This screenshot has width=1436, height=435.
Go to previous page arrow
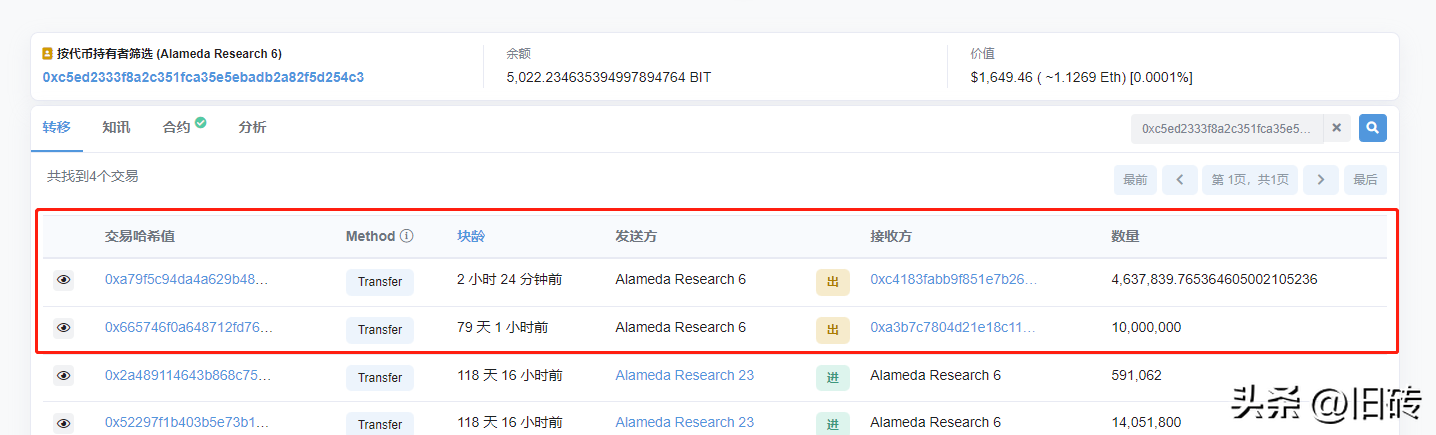click(x=1179, y=180)
